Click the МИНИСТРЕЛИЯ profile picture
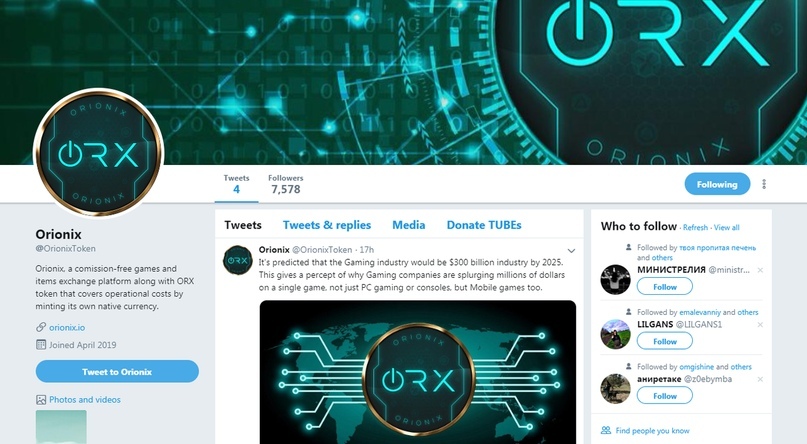 click(x=615, y=279)
